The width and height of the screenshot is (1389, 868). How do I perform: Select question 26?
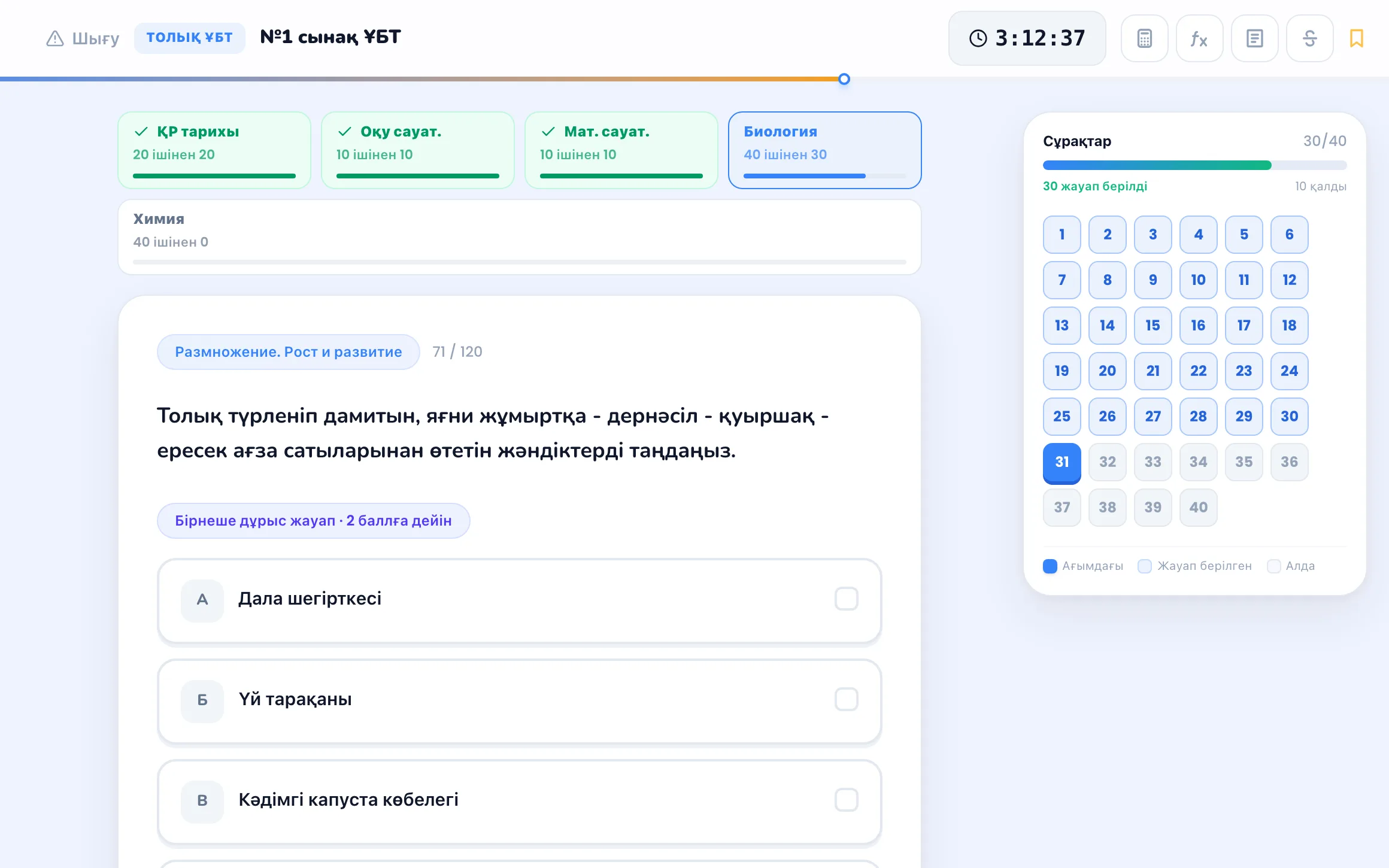coord(1107,417)
